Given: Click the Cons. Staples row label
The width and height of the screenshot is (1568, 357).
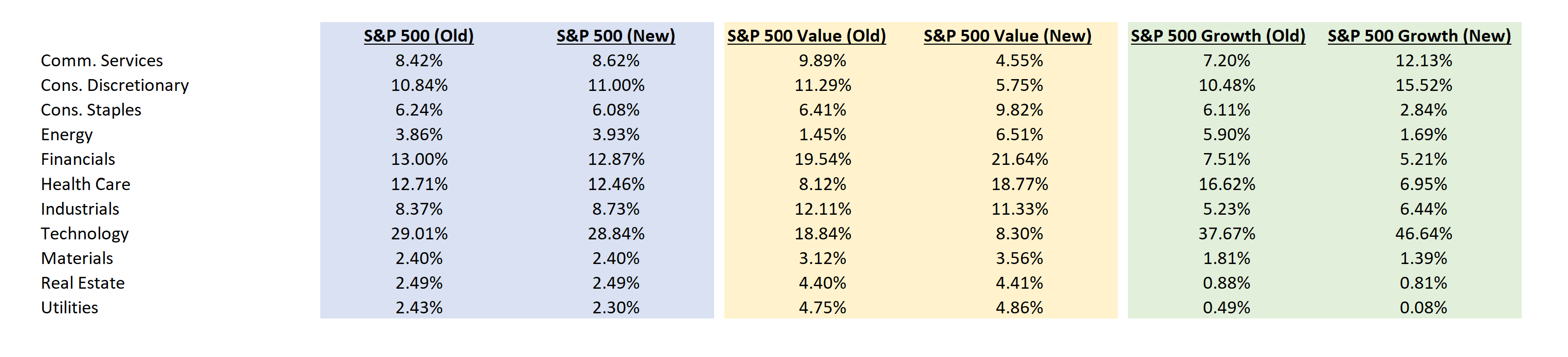Looking at the screenshot, I should pyautogui.click(x=90, y=110).
